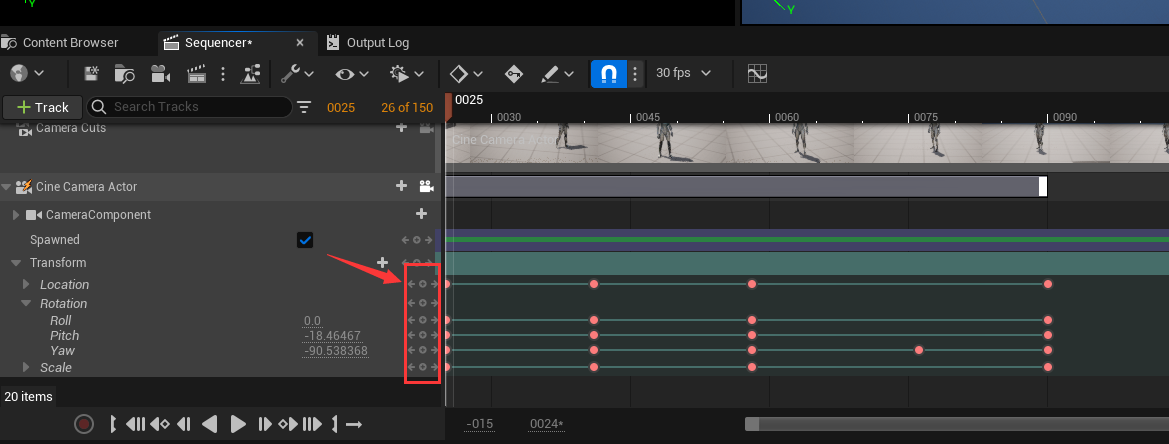Open the 30 fps frame rate dropdown
The width and height of the screenshot is (1169, 444).
click(x=683, y=73)
